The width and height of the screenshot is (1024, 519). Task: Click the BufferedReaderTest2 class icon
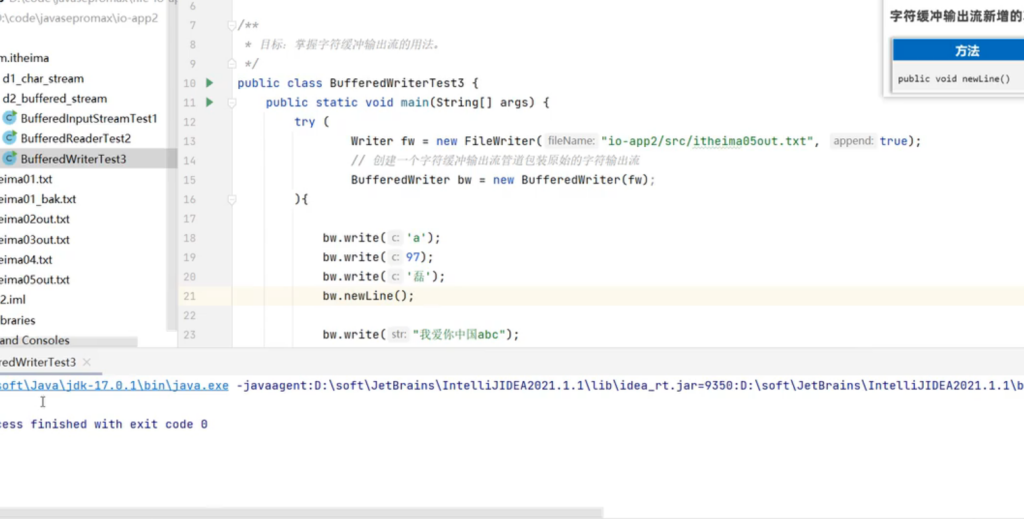10,138
